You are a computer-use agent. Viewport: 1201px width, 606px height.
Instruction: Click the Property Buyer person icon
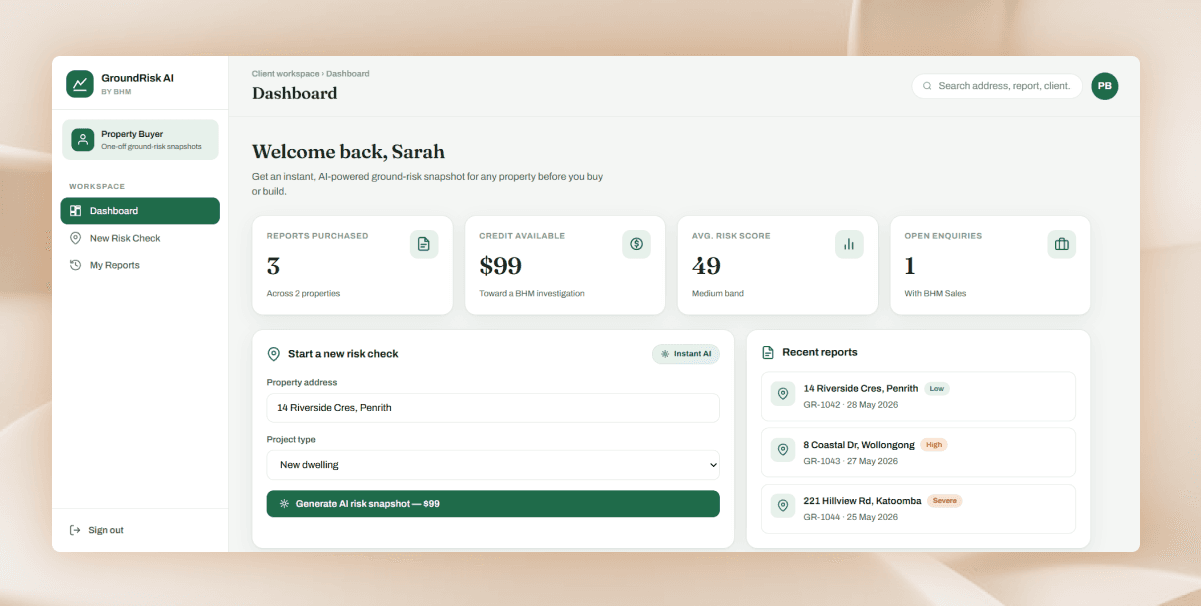point(83,139)
